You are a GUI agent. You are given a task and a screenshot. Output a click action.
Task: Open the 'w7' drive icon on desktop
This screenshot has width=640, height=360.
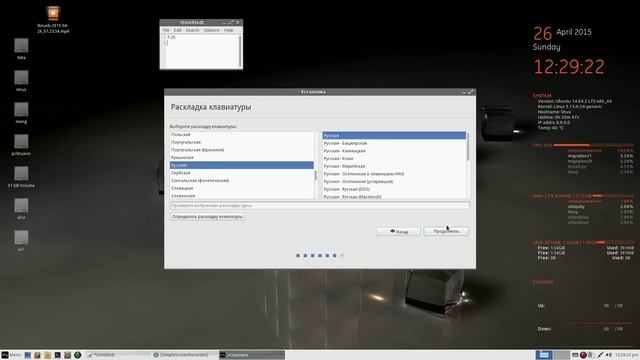21,238
